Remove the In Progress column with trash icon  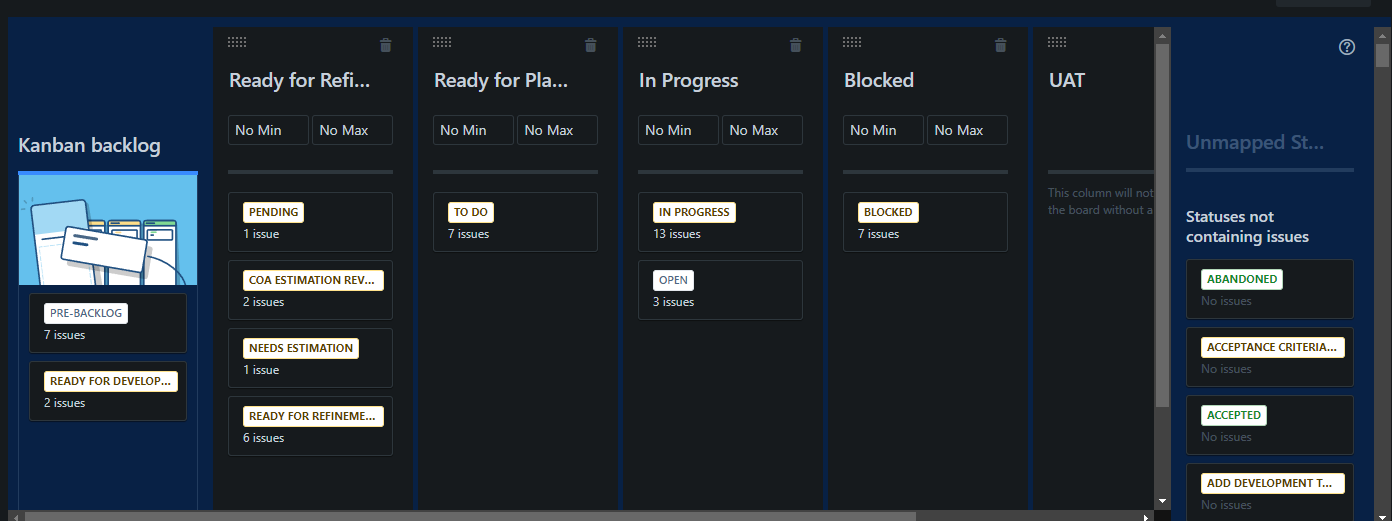(796, 45)
